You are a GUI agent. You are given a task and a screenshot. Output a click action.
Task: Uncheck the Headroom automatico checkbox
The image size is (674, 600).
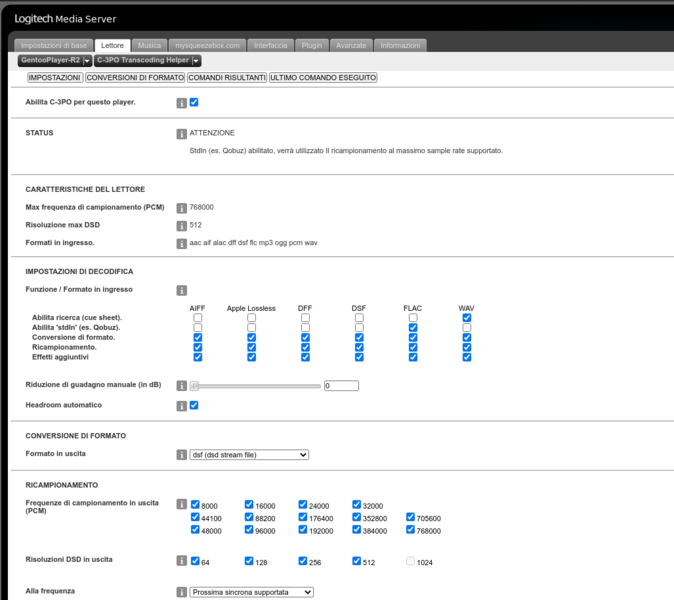click(194, 405)
